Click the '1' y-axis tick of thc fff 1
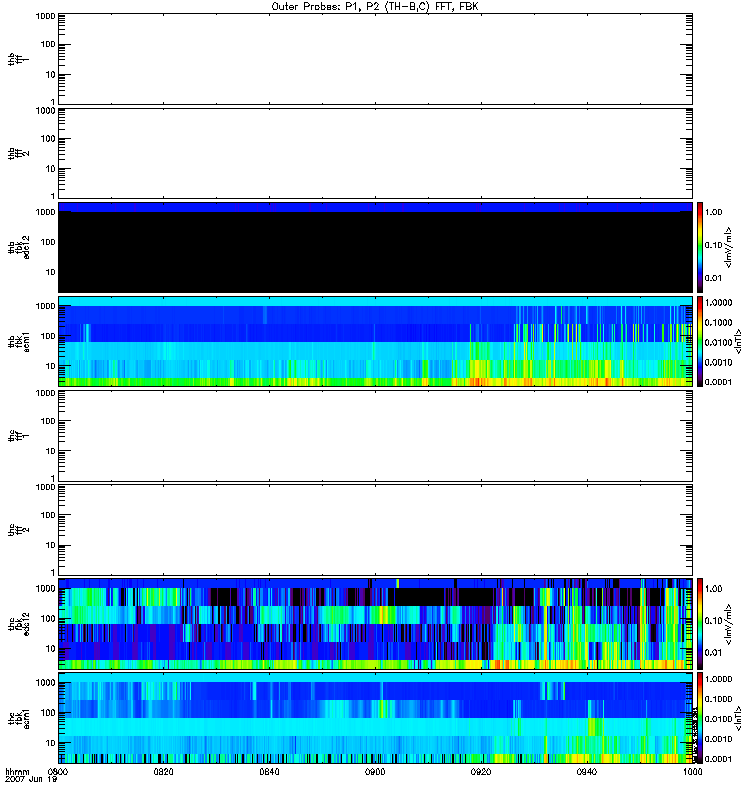Viewport: 750px width, 800px height. (x=53, y=478)
